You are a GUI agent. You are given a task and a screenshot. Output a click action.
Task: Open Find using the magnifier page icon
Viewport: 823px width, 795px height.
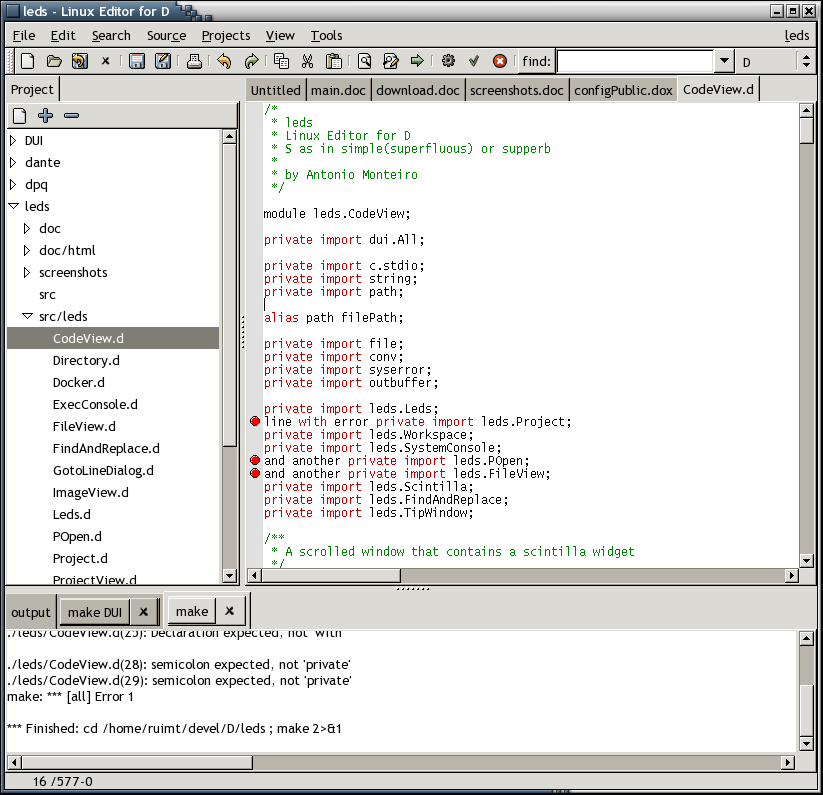(364, 61)
